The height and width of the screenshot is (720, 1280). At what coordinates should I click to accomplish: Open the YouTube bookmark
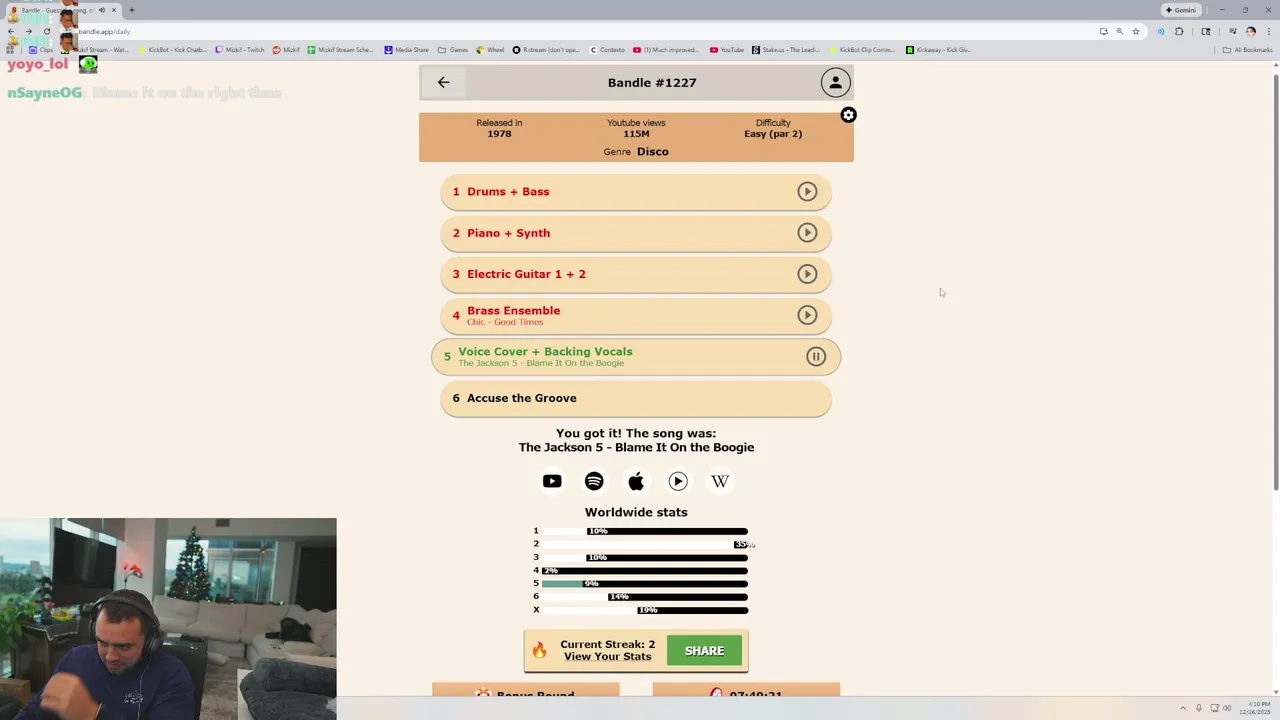point(727,49)
